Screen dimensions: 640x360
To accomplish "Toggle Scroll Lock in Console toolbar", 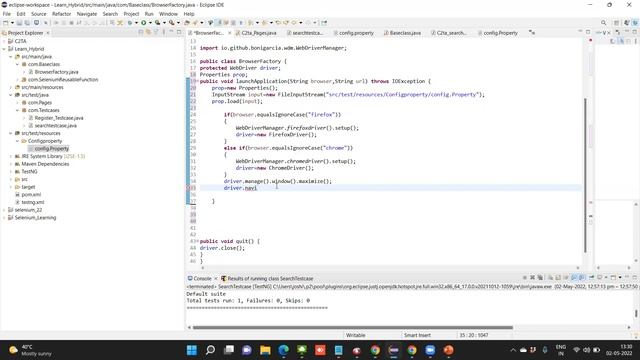I will tap(558, 278).
